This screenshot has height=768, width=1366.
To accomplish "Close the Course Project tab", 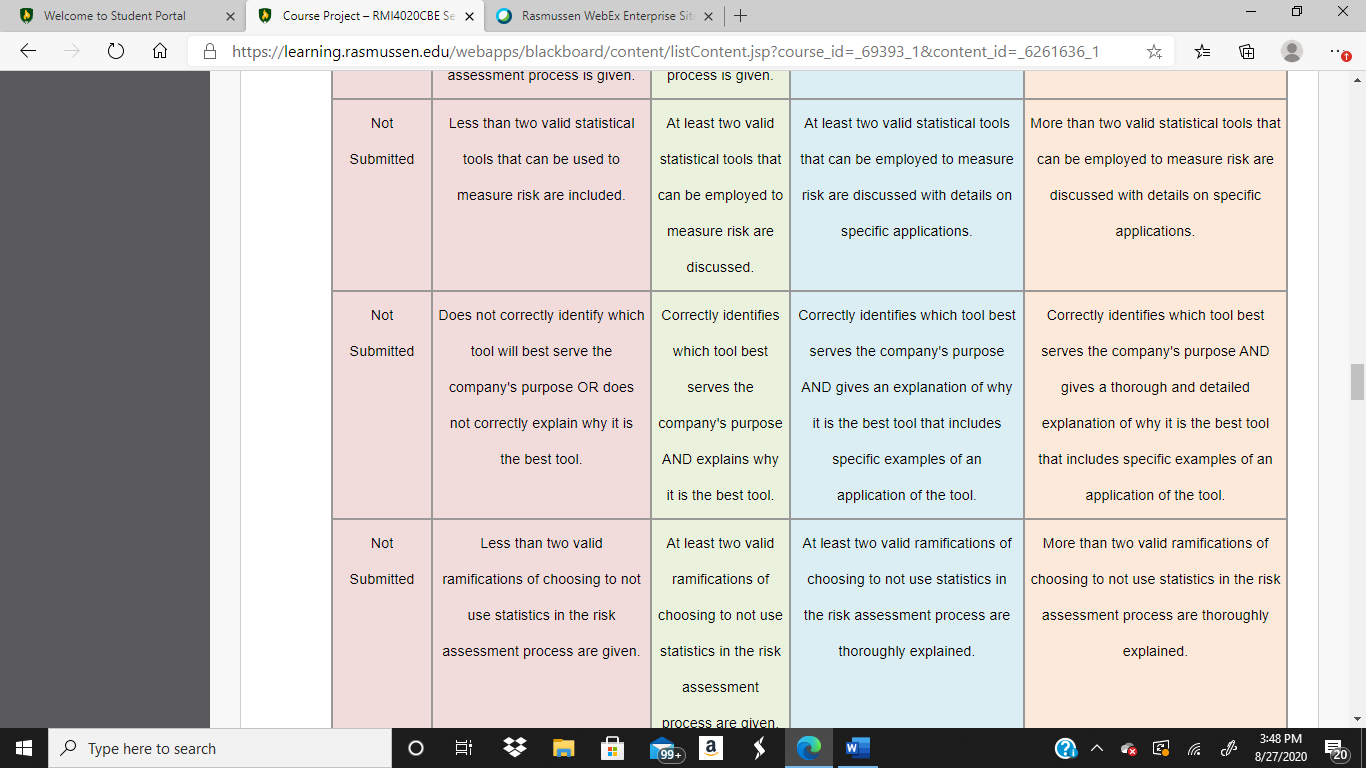I will click(x=469, y=16).
